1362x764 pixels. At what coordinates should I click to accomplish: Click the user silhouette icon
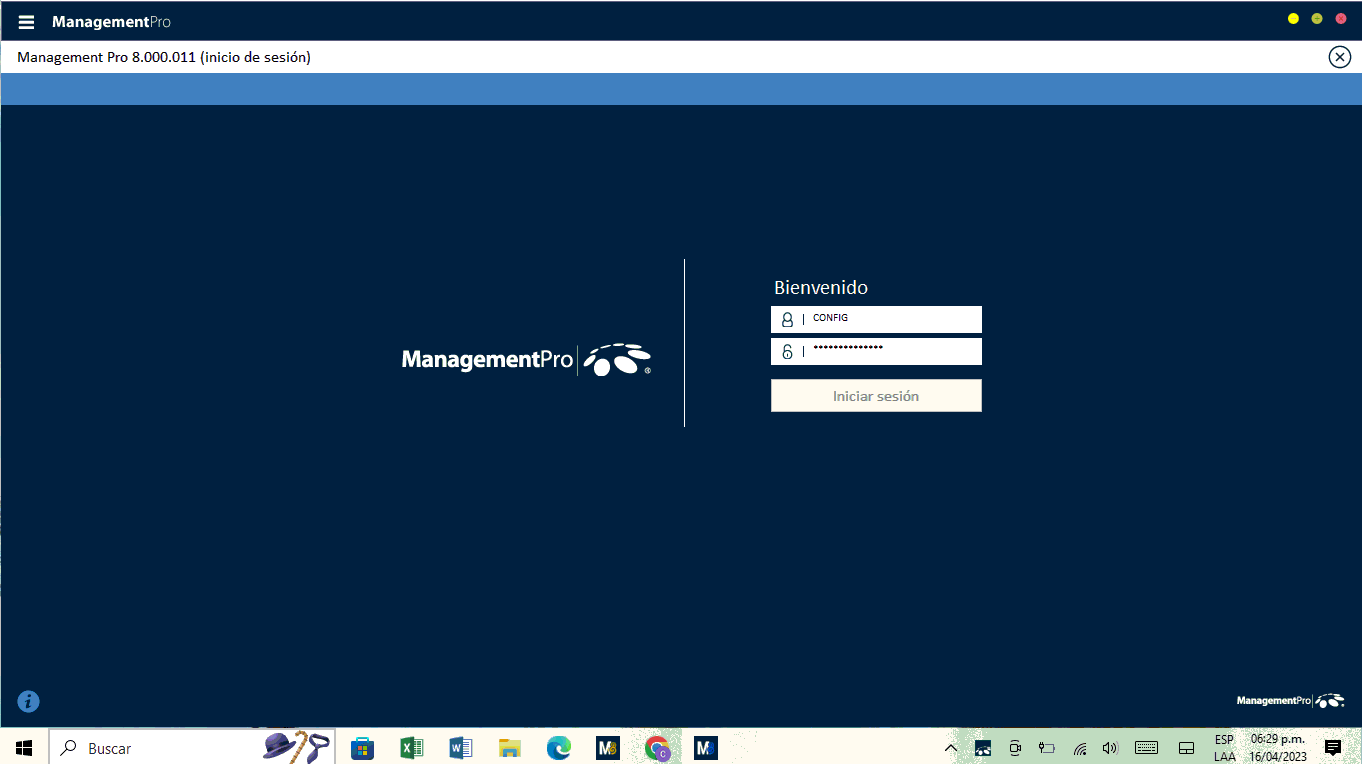(787, 320)
